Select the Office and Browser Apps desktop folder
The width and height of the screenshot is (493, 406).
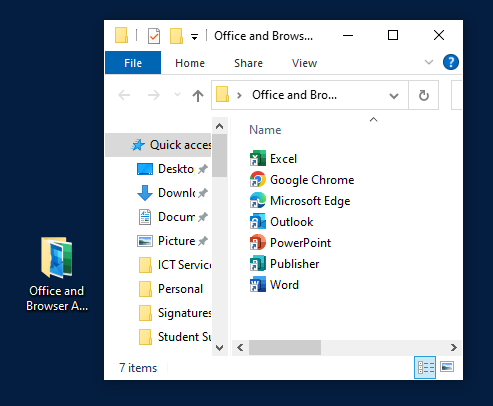click(57, 274)
